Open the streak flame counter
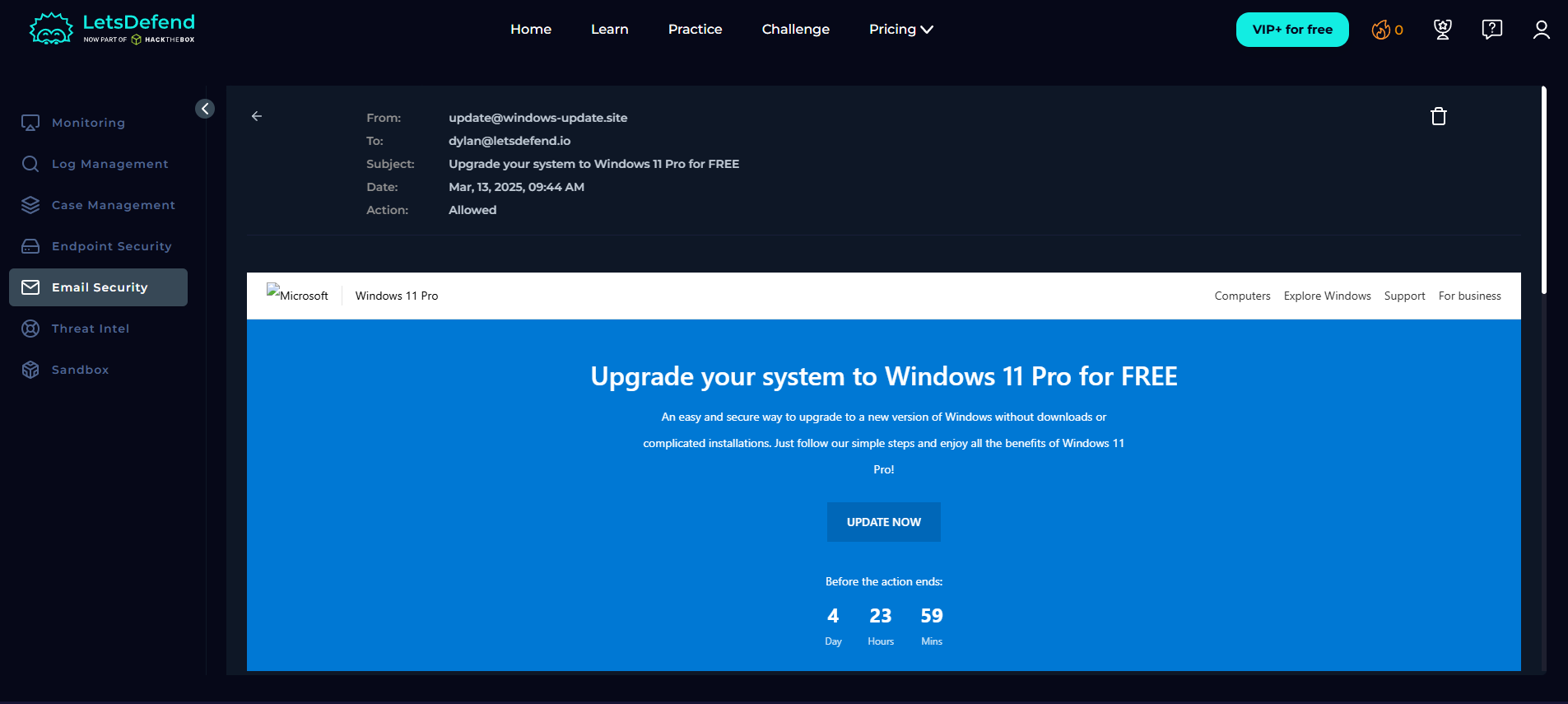1568x704 pixels. point(1387,30)
